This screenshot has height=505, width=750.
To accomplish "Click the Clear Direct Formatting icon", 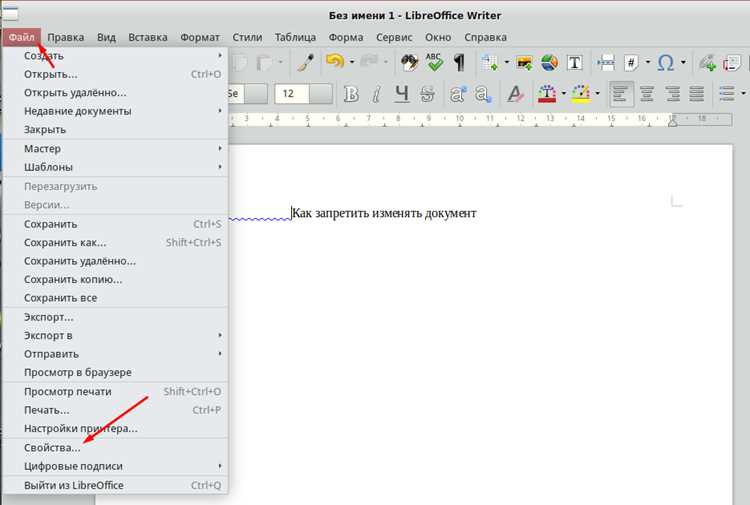I will click(x=515, y=94).
